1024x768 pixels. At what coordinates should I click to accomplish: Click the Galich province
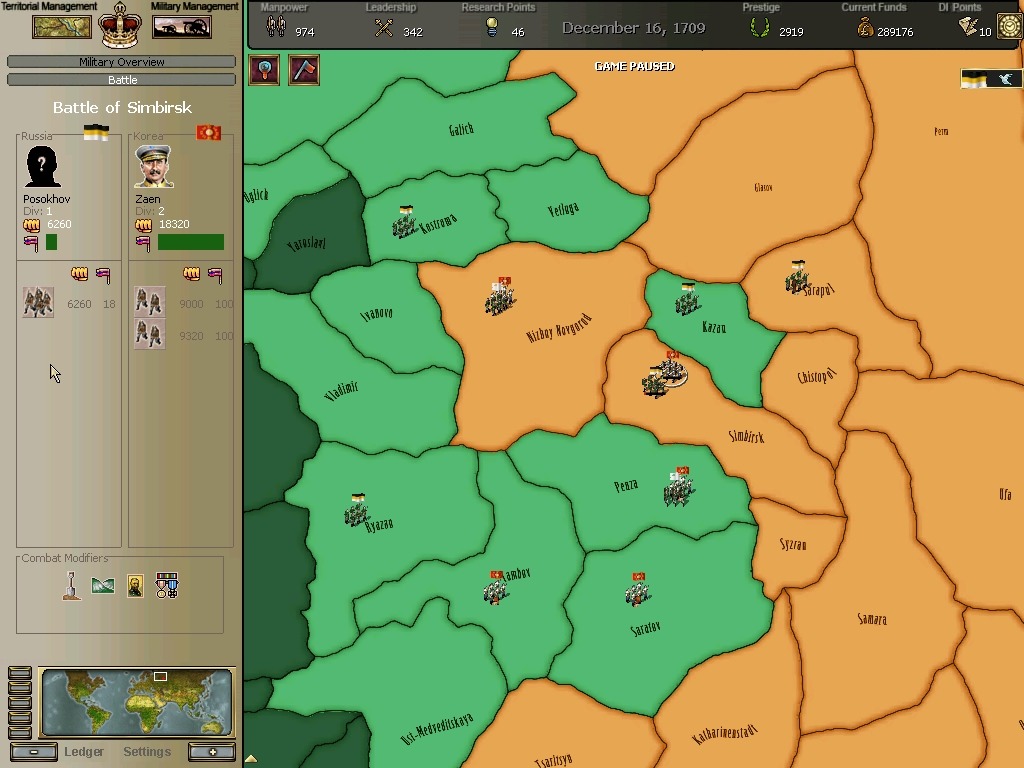point(461,129)
